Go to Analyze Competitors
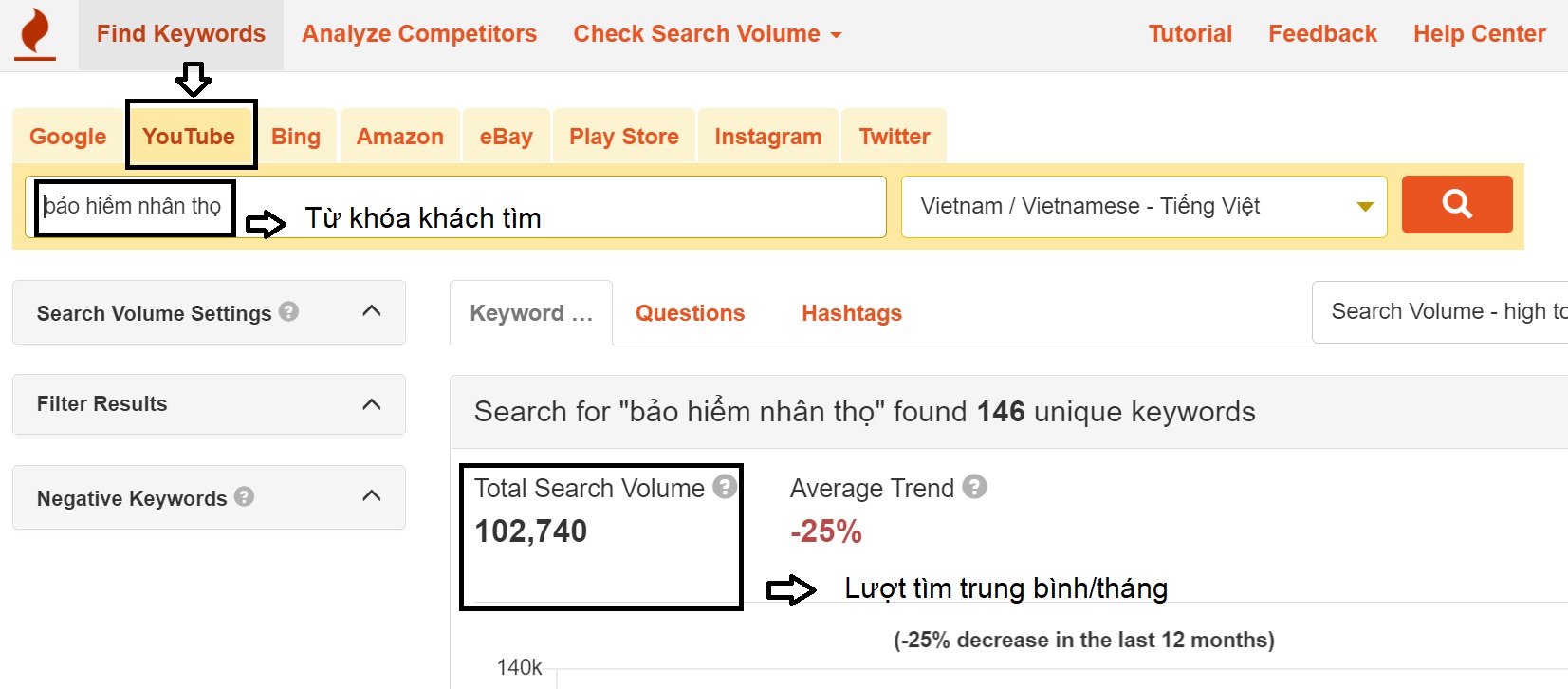Image resolution: width=1568 pixels, height=689 pixels. coord(419,33)
